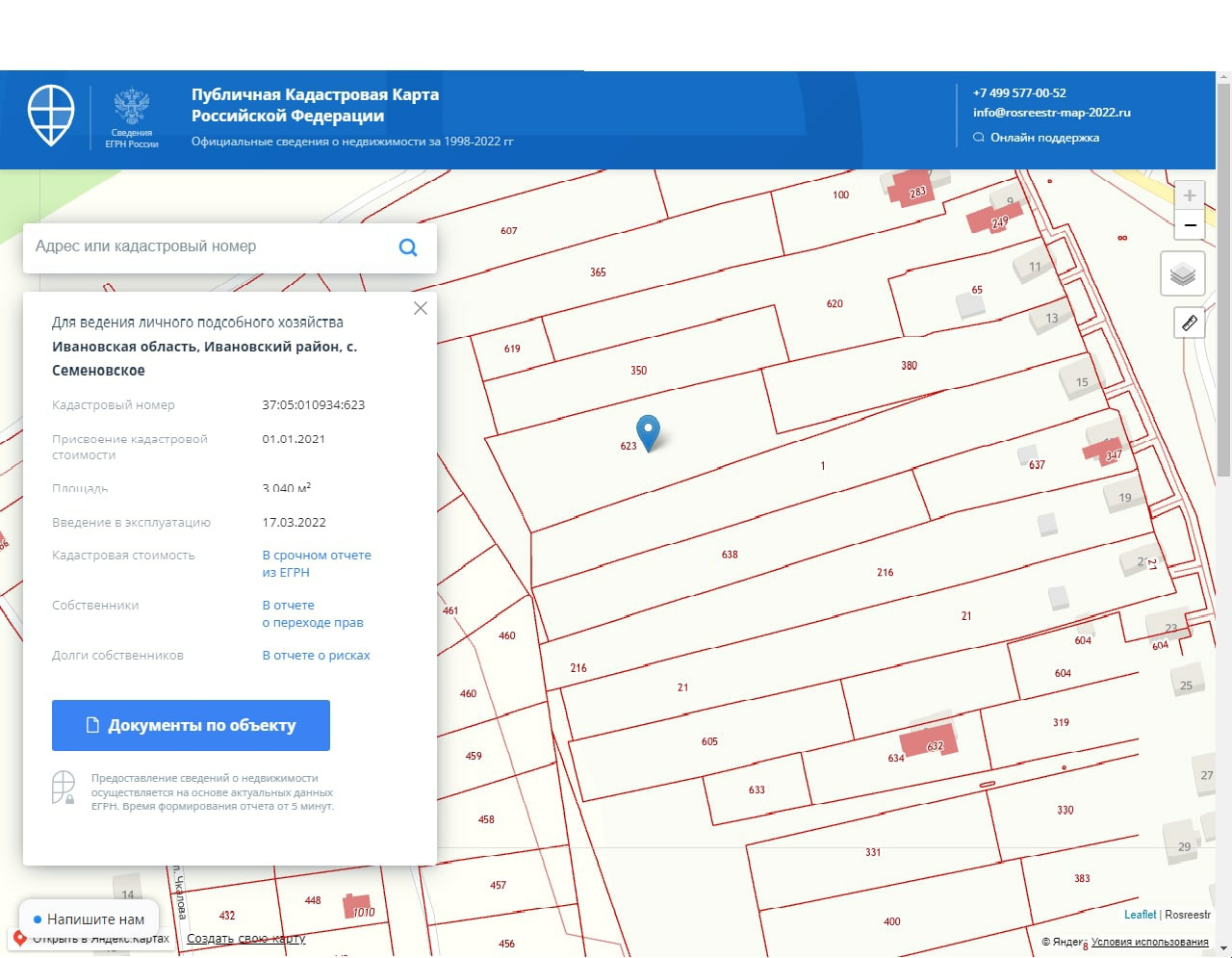Click parcel label 330 on map

1065,811
